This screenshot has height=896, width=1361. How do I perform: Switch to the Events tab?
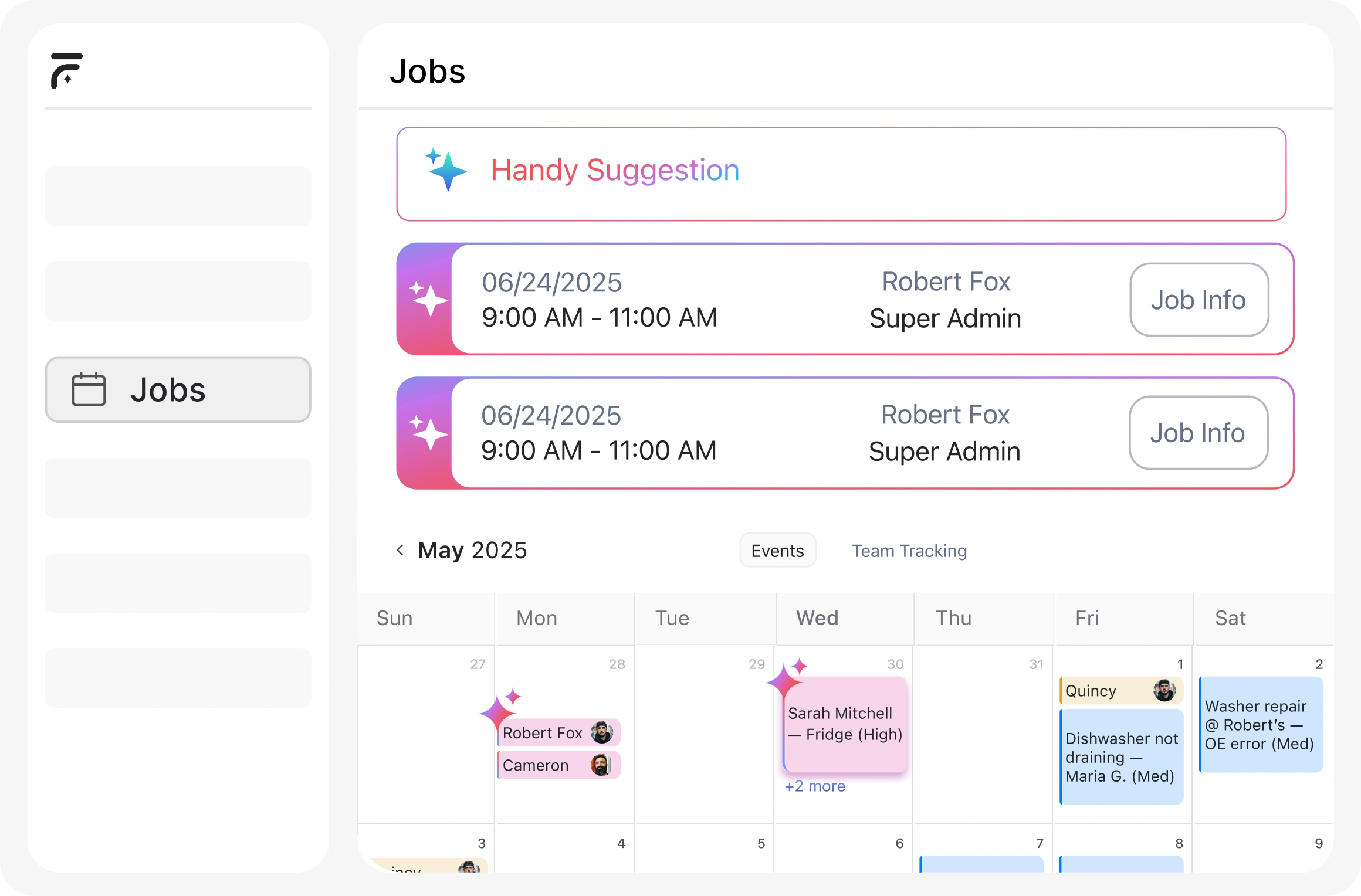[777, 551]
